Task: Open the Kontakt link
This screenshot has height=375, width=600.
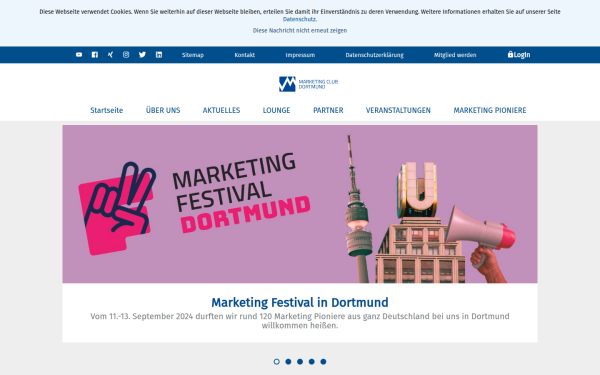Action: click(x=245, y=55)
